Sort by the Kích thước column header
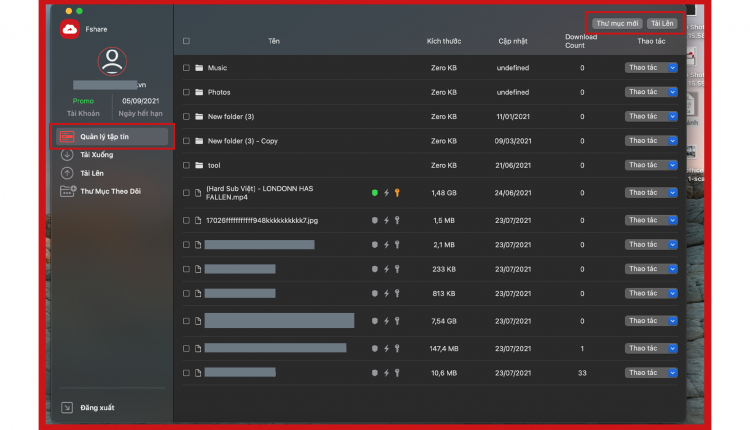 444,41
